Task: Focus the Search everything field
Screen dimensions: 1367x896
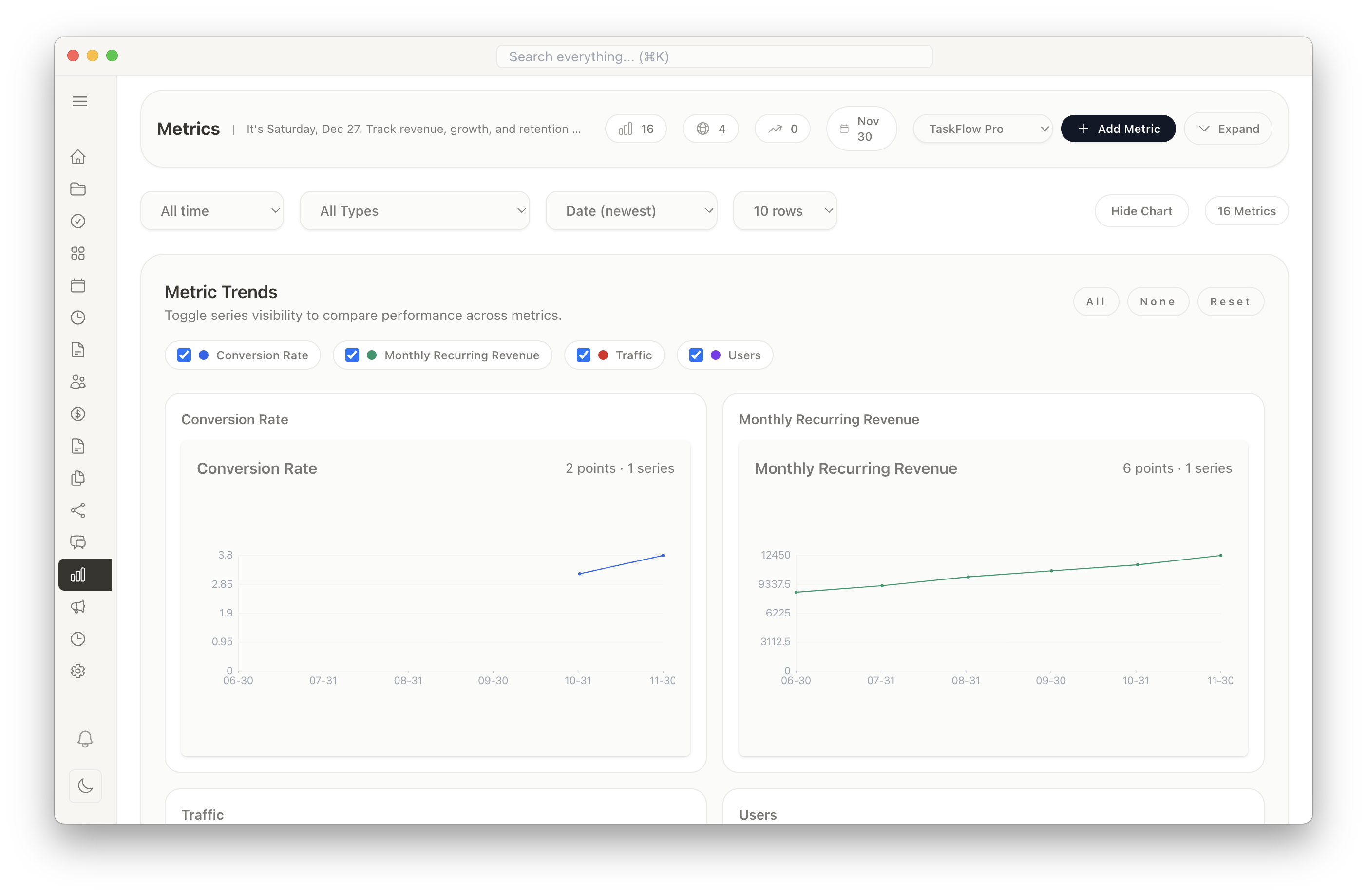Action: tap(714, 56)
